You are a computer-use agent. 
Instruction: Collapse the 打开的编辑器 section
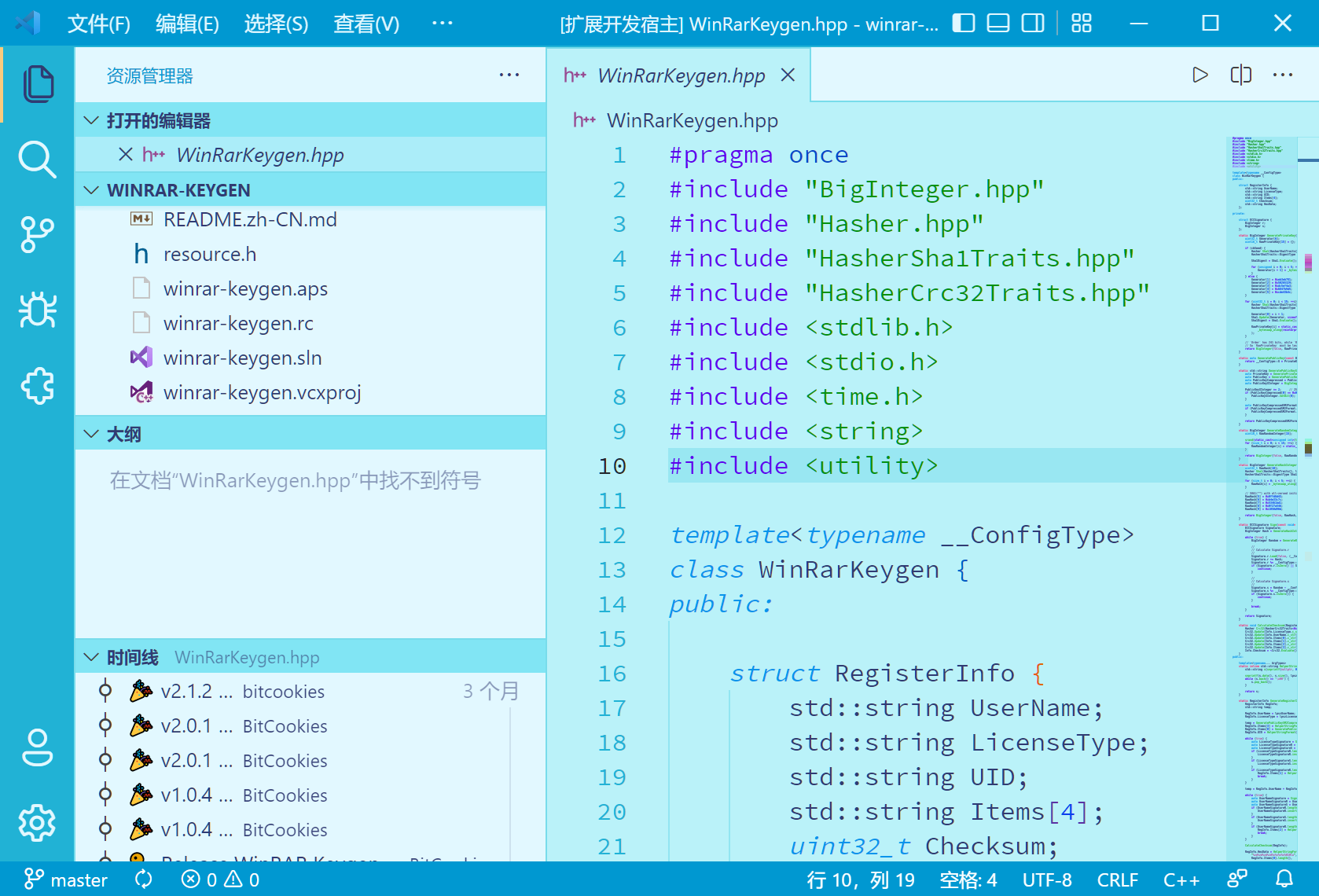tap(310, 120)
